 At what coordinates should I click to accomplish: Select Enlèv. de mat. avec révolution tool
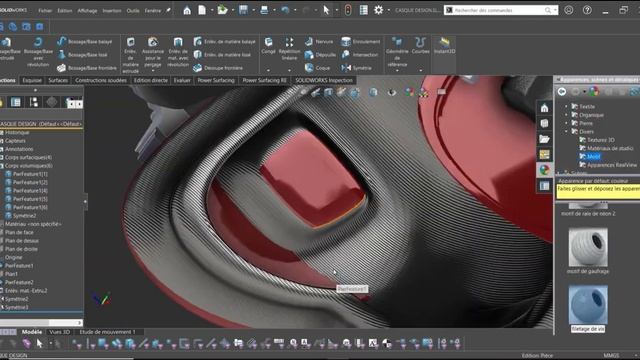pyautogui.click(x=178, y=52)
